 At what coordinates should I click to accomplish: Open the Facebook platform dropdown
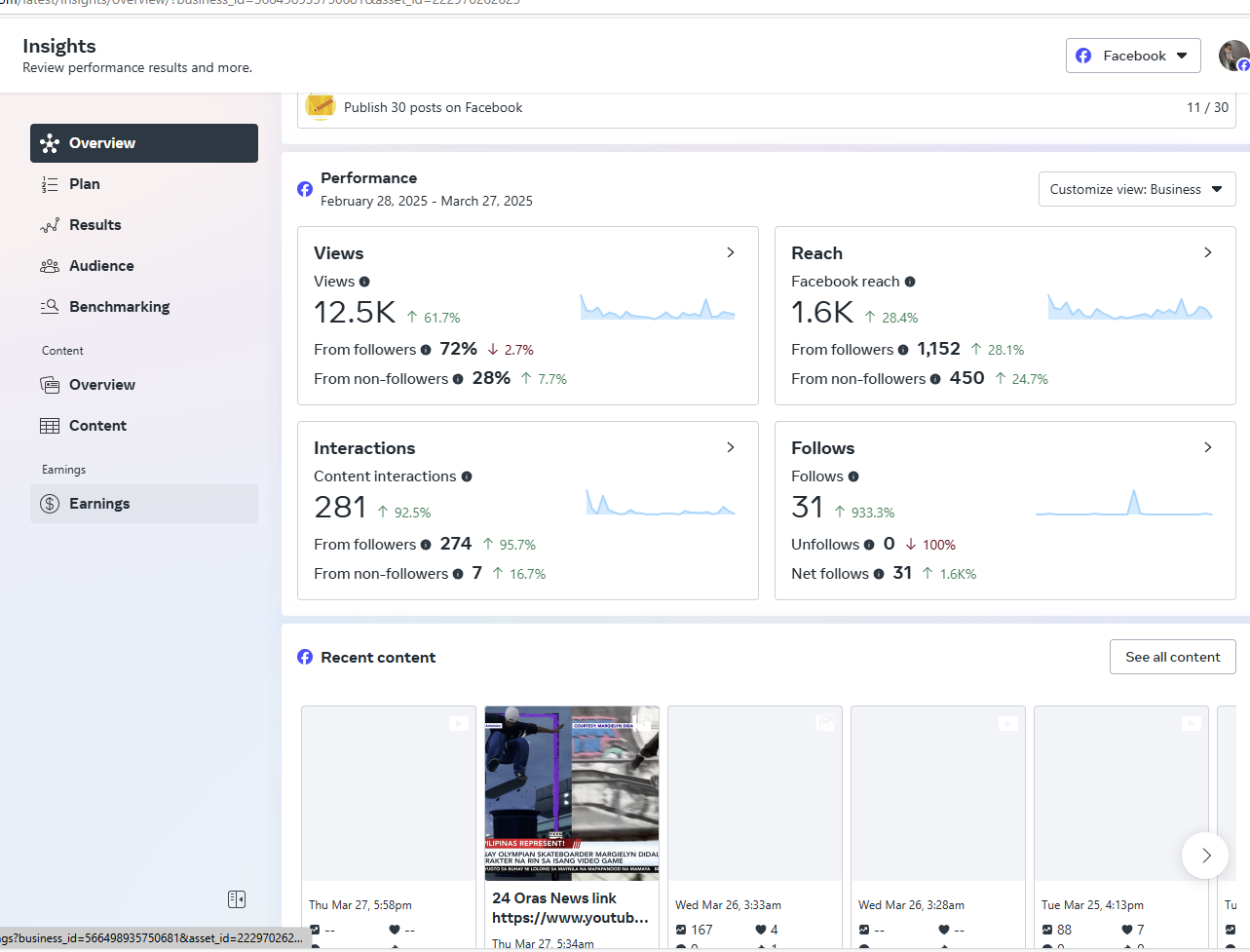(x=1133, y=56)
